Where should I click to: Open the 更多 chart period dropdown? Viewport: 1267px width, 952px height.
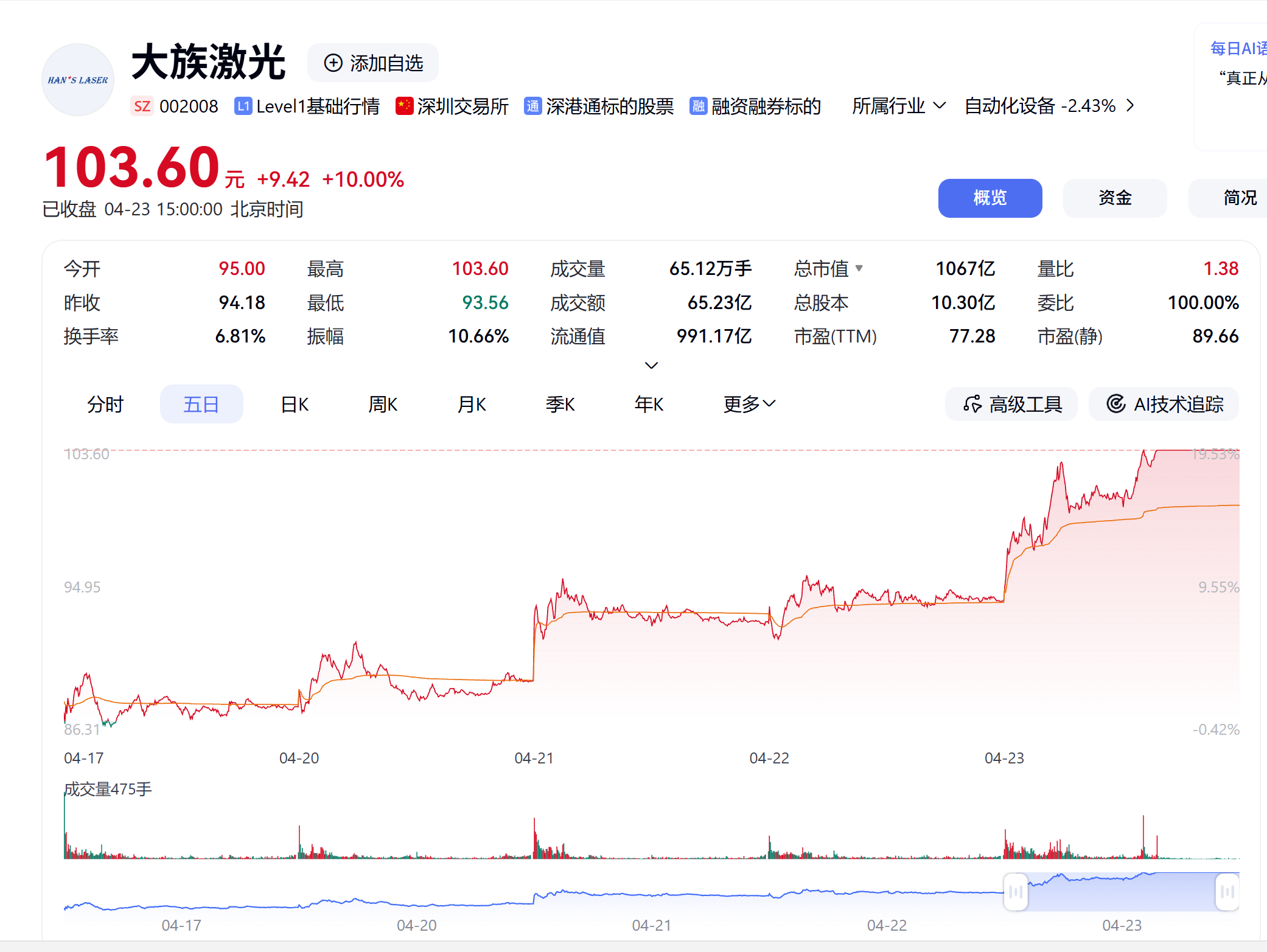click(x=749, y=404)
